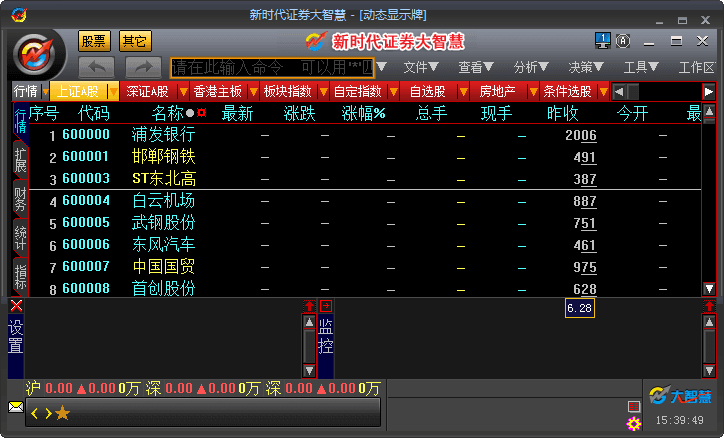Image resolution: width=724 pixels, height=438 pixels.
Task: Sort by the 涨幅% column header
Action: pyautogui.click(x=363, y=113)
